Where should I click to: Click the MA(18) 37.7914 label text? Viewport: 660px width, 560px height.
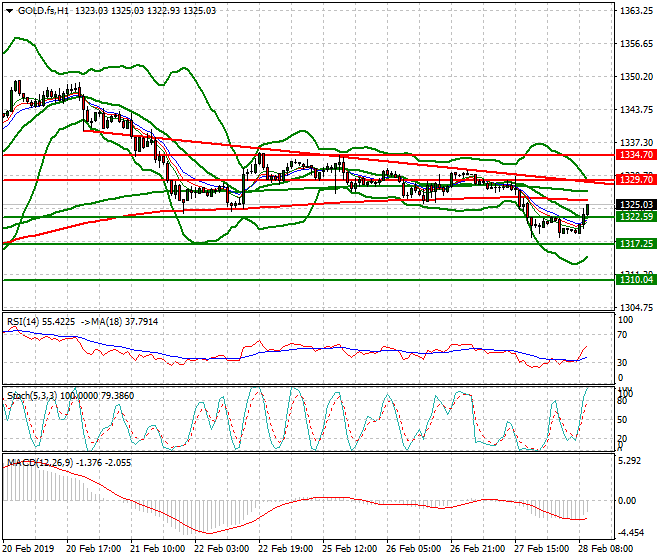[125, 322]
